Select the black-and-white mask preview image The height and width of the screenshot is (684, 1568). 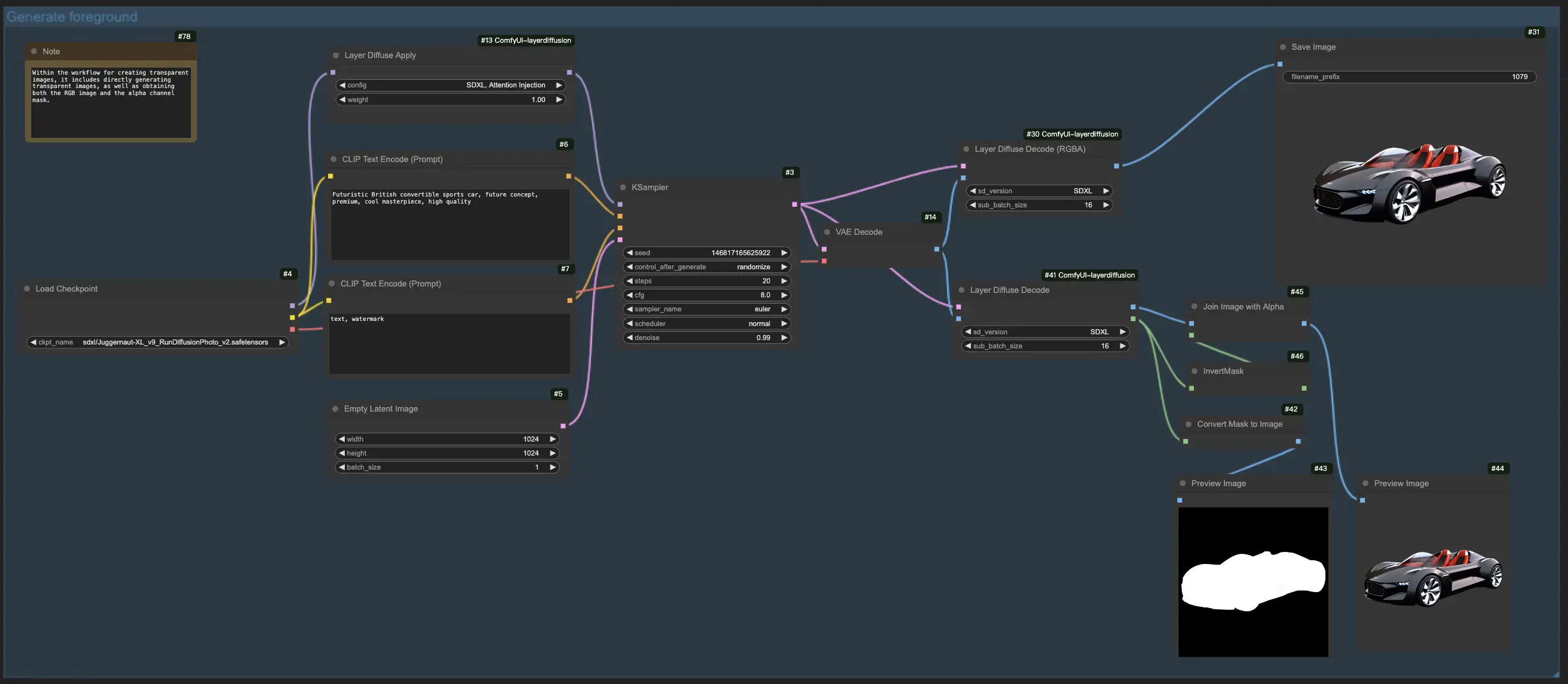(x=1253, y=582)
